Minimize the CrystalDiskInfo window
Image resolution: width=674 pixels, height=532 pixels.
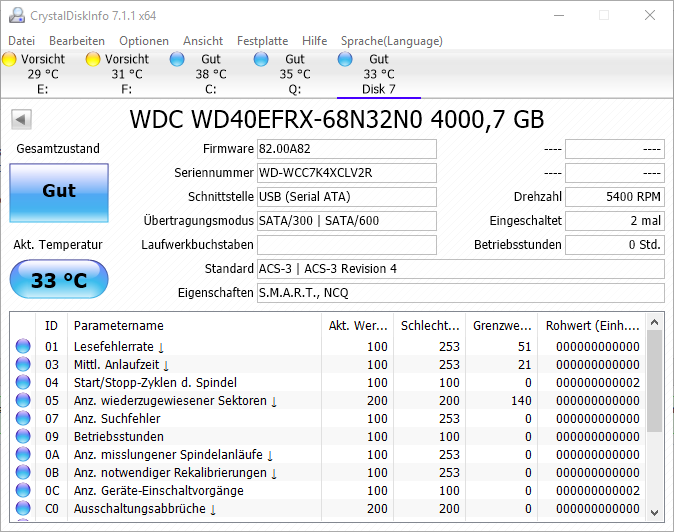click(559, 15)
